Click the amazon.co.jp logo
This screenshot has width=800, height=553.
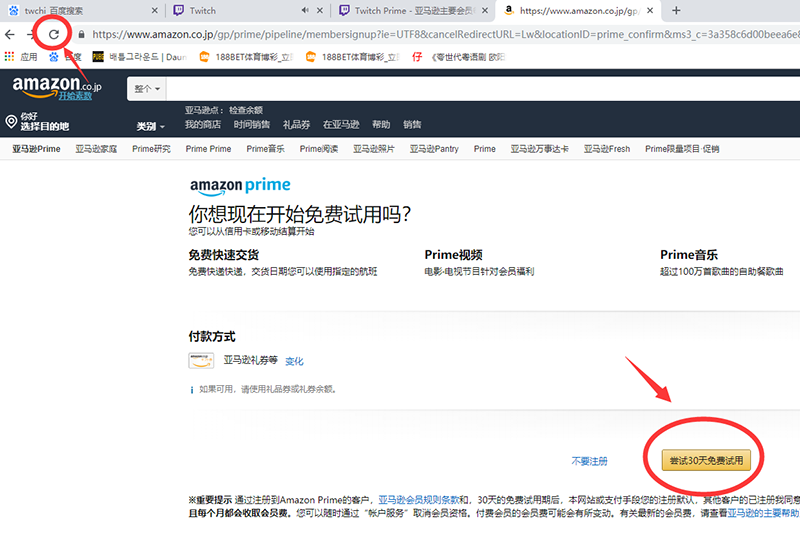pyautogui.click(x=57, y=85)
